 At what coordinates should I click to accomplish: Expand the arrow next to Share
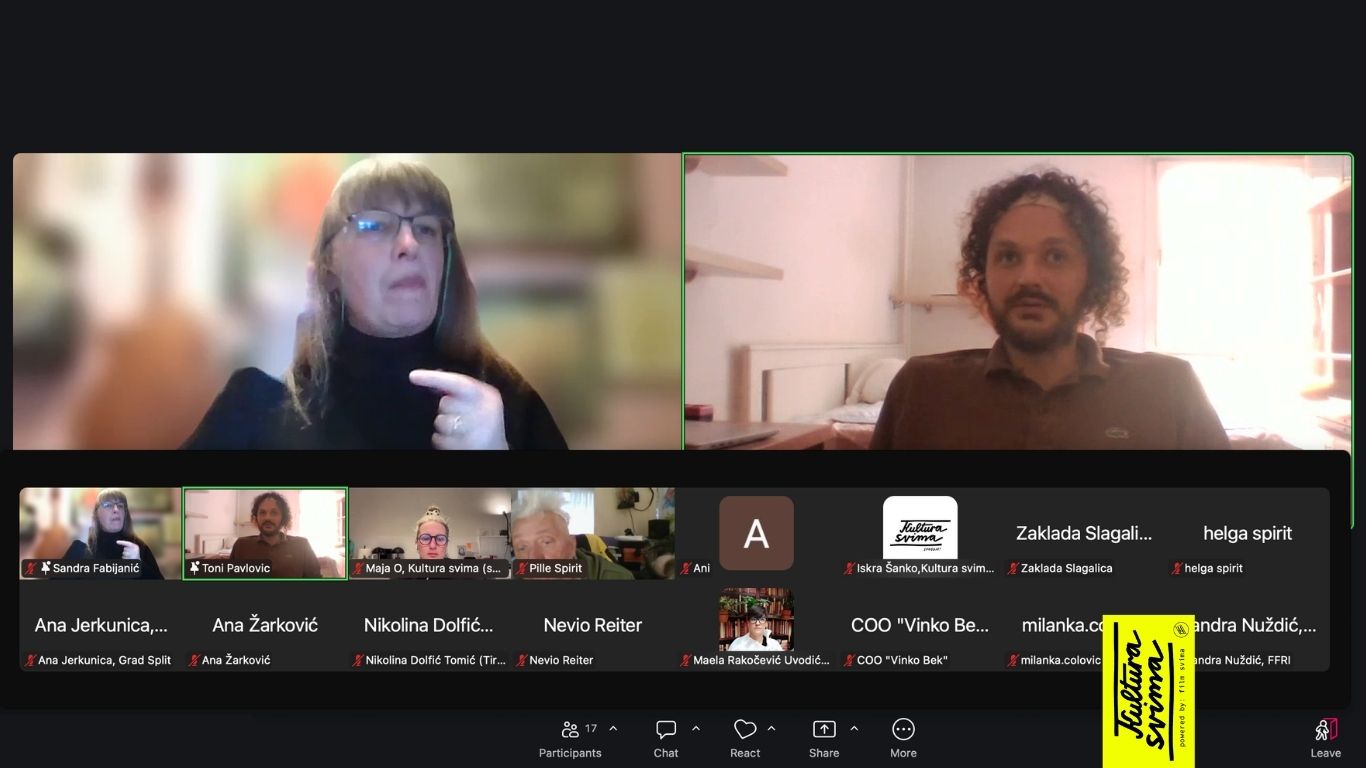tap(854, 729)
